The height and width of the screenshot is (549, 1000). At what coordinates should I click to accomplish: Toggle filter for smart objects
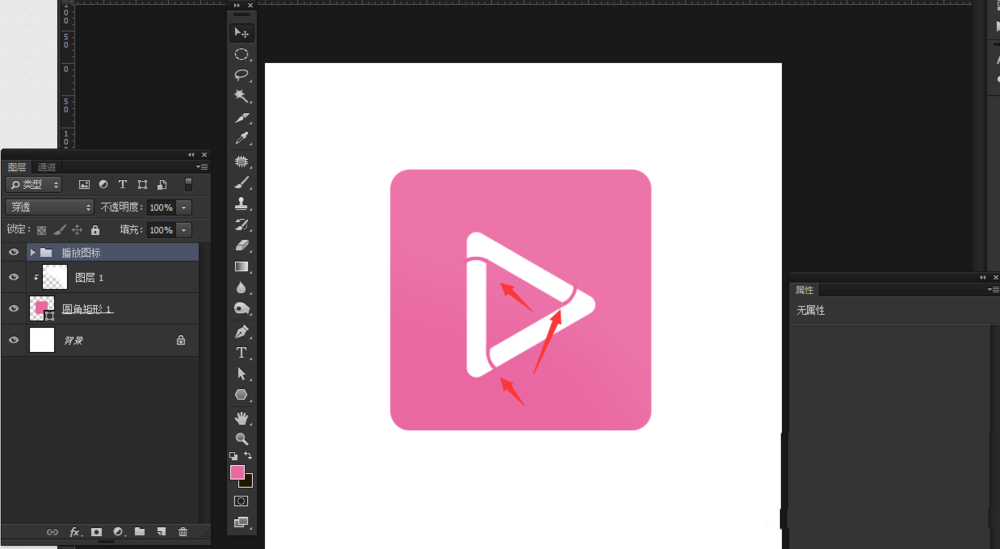click(162, 184)
